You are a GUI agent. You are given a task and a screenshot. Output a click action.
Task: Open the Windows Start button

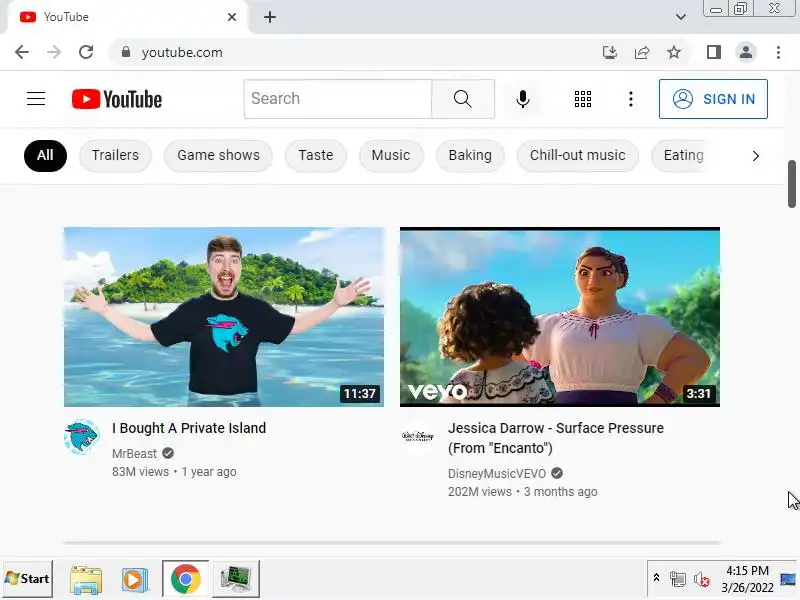28,579
